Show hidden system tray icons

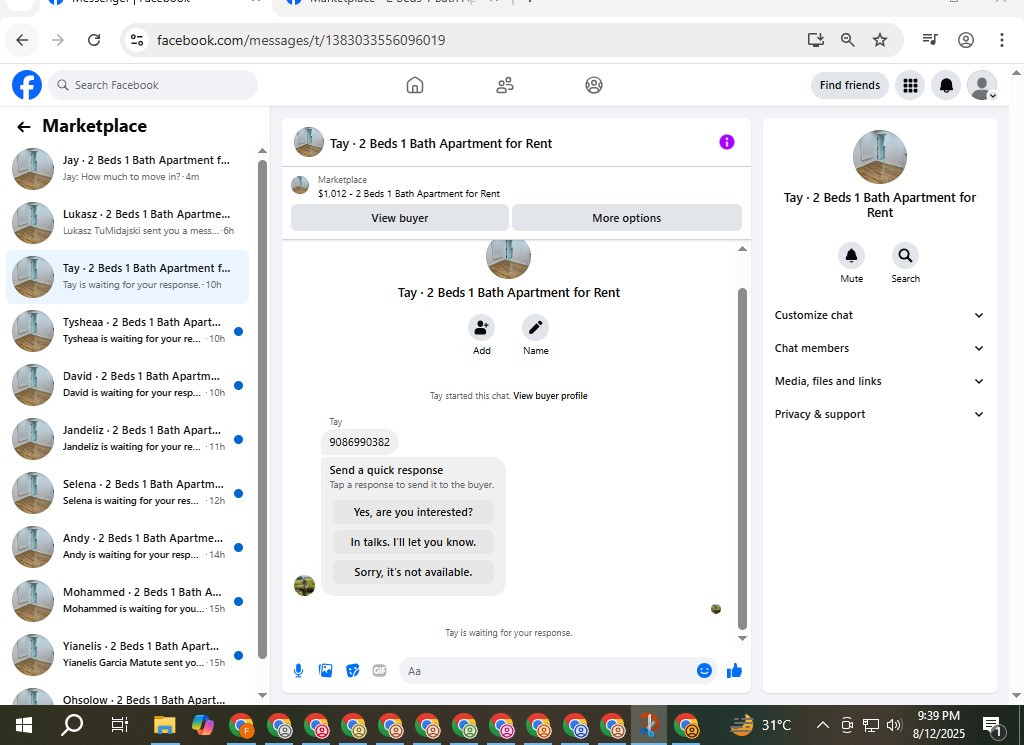823,725
